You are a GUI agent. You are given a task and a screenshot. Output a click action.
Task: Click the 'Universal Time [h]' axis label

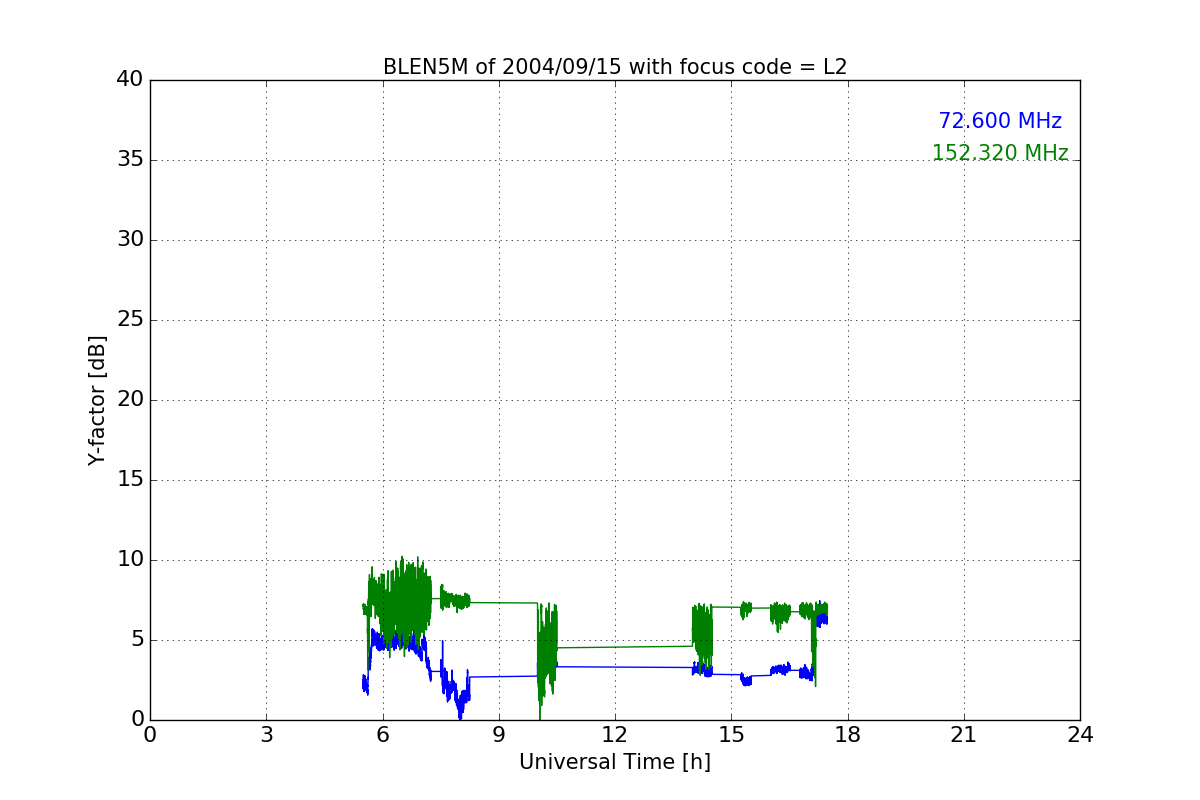click(615, 762)
